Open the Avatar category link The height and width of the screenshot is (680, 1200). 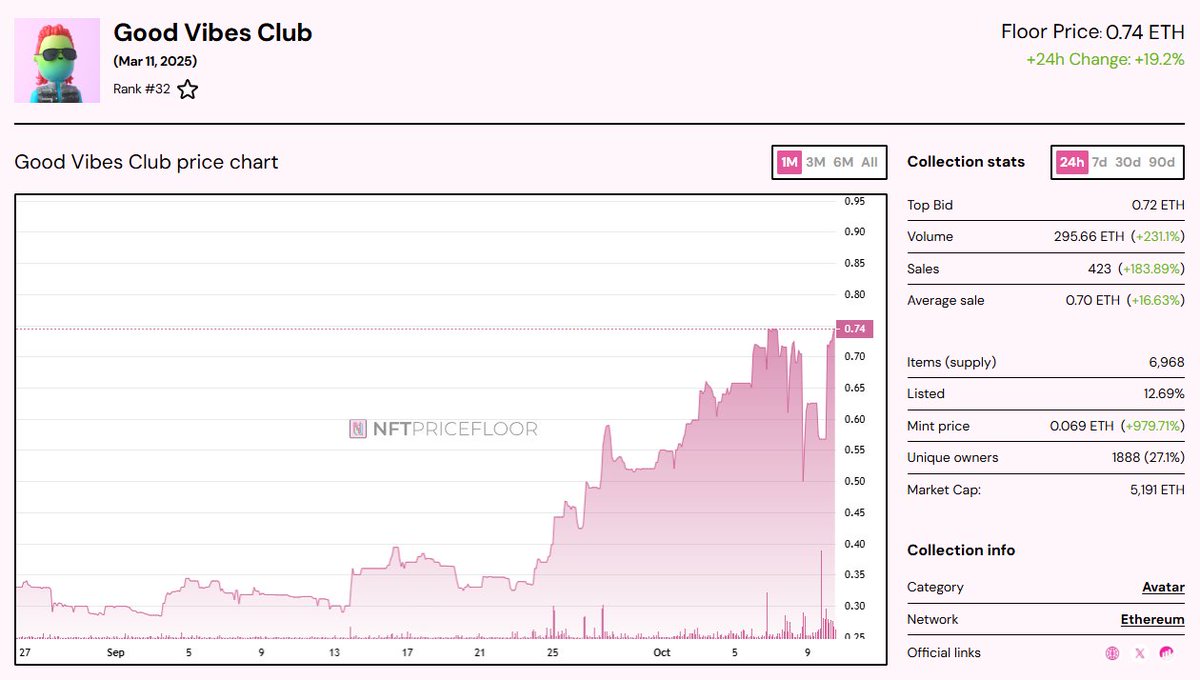(1163, 587)
